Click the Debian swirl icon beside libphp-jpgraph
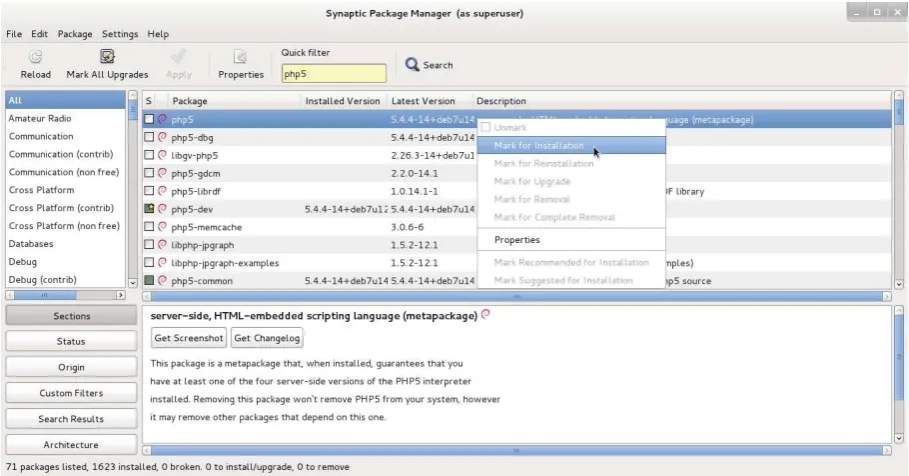This screenshot has width=909, height=476. pyautogui.click(x=162, y=245)
